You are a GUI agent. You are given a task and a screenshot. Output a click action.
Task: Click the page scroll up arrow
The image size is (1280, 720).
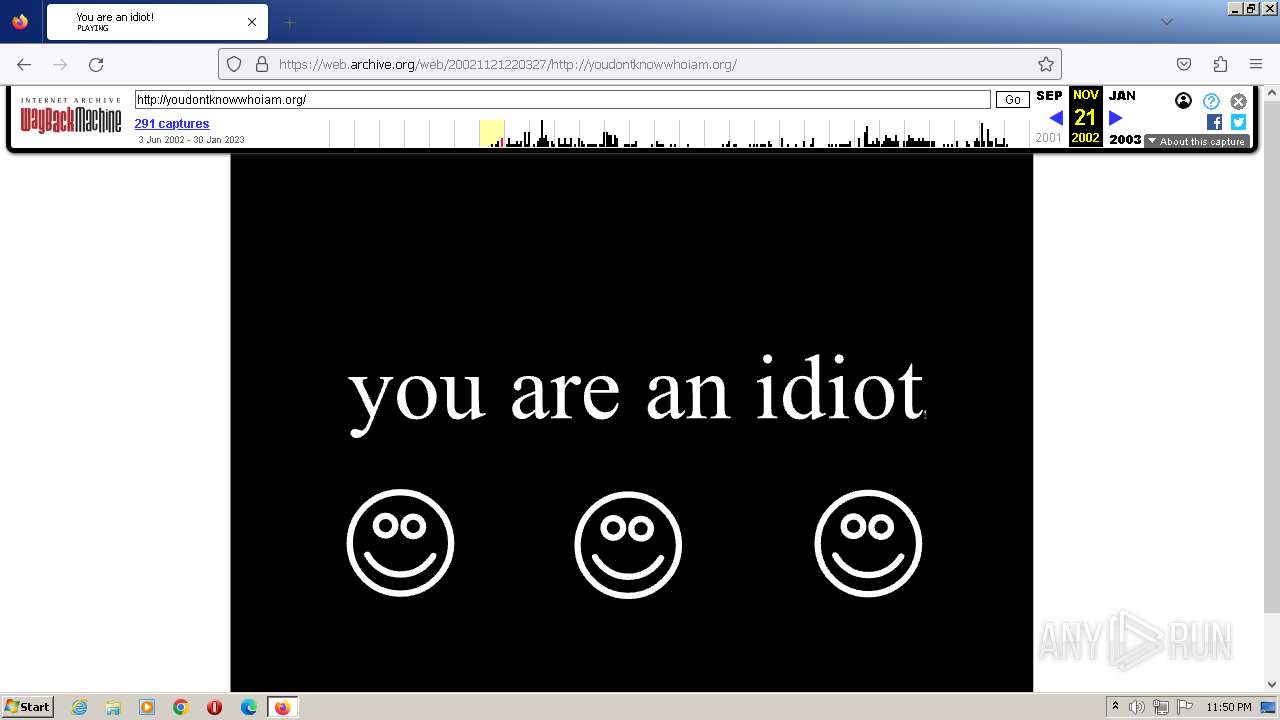pos(1272,93)
